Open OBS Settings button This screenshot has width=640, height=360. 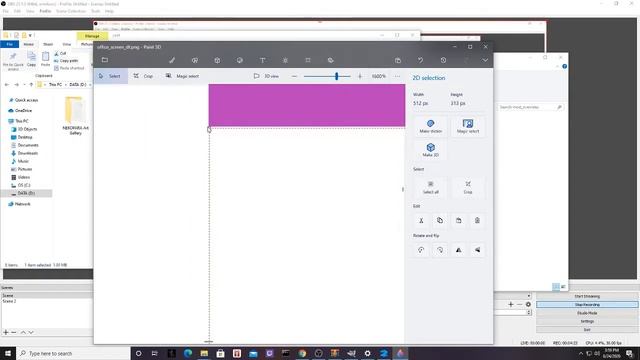pyautogui.click(x=587, y=321)
